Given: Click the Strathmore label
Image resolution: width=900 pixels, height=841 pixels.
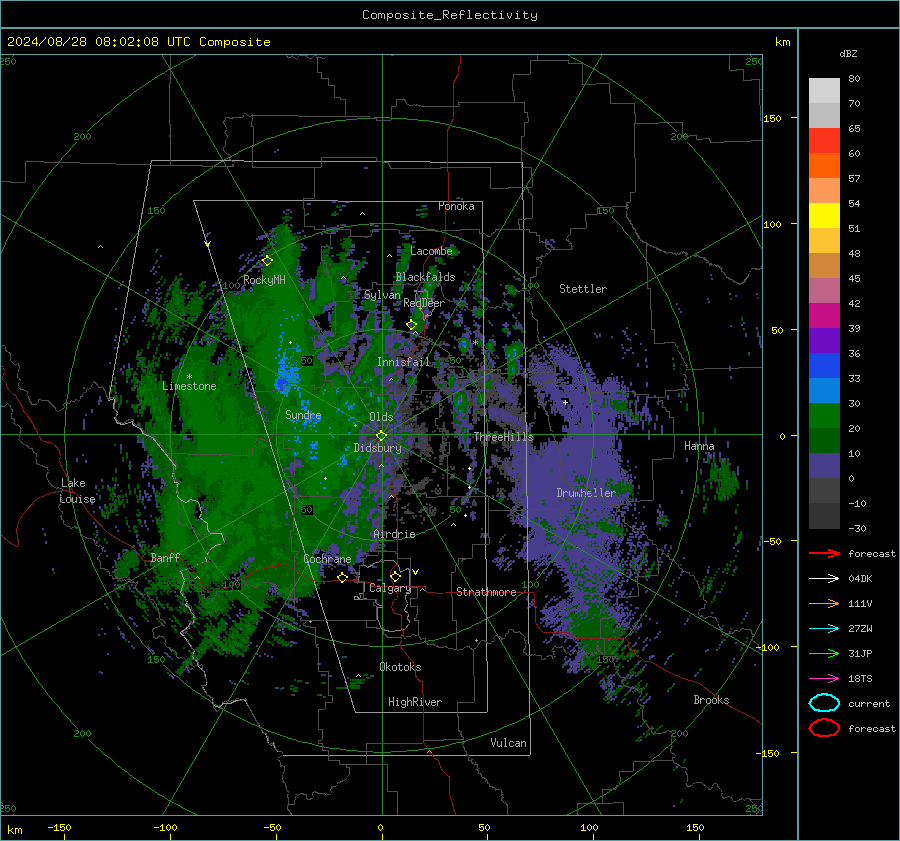Looking at the screenshot, I should (486, 592).
